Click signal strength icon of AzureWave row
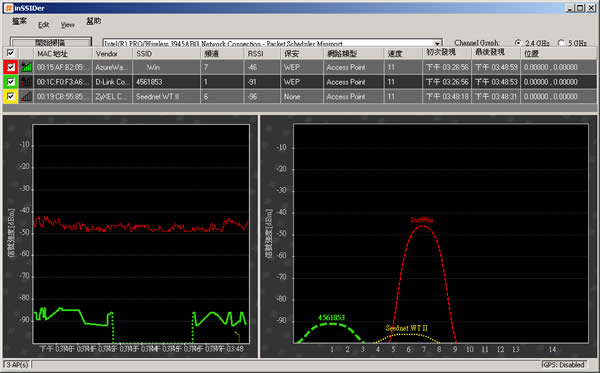600x373 pixels. [x=26, y=67]
